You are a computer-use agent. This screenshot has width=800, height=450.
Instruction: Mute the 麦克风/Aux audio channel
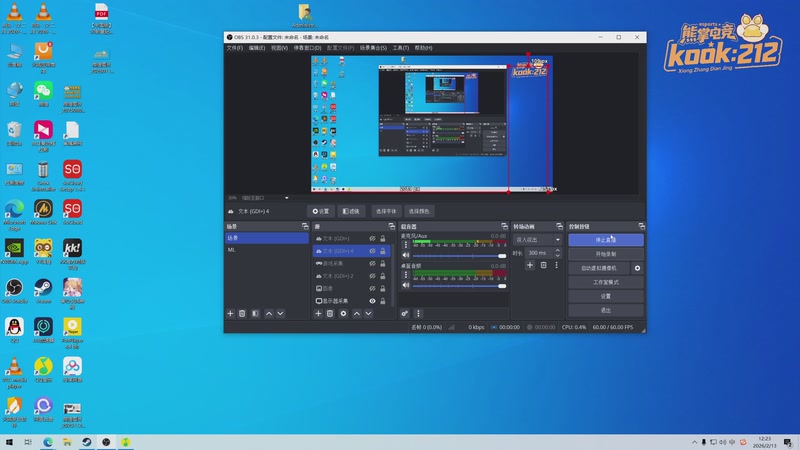406,255
